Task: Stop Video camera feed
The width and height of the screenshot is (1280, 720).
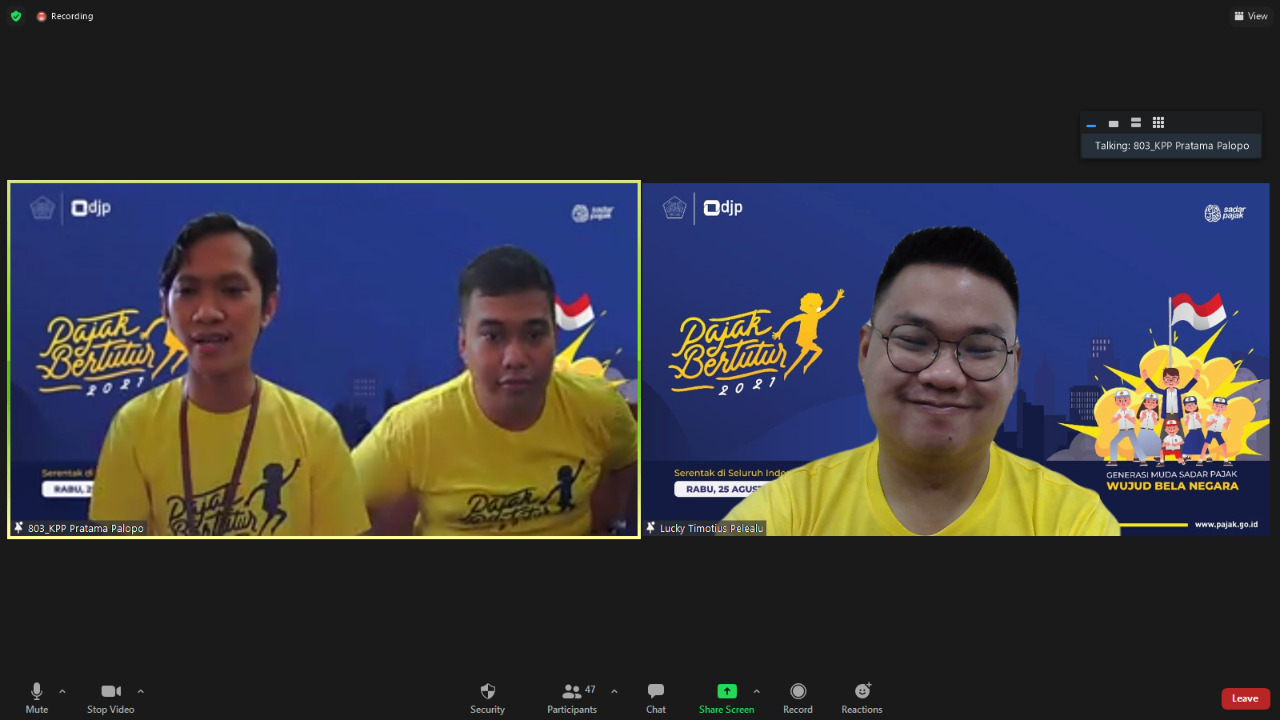Action: 110,697
